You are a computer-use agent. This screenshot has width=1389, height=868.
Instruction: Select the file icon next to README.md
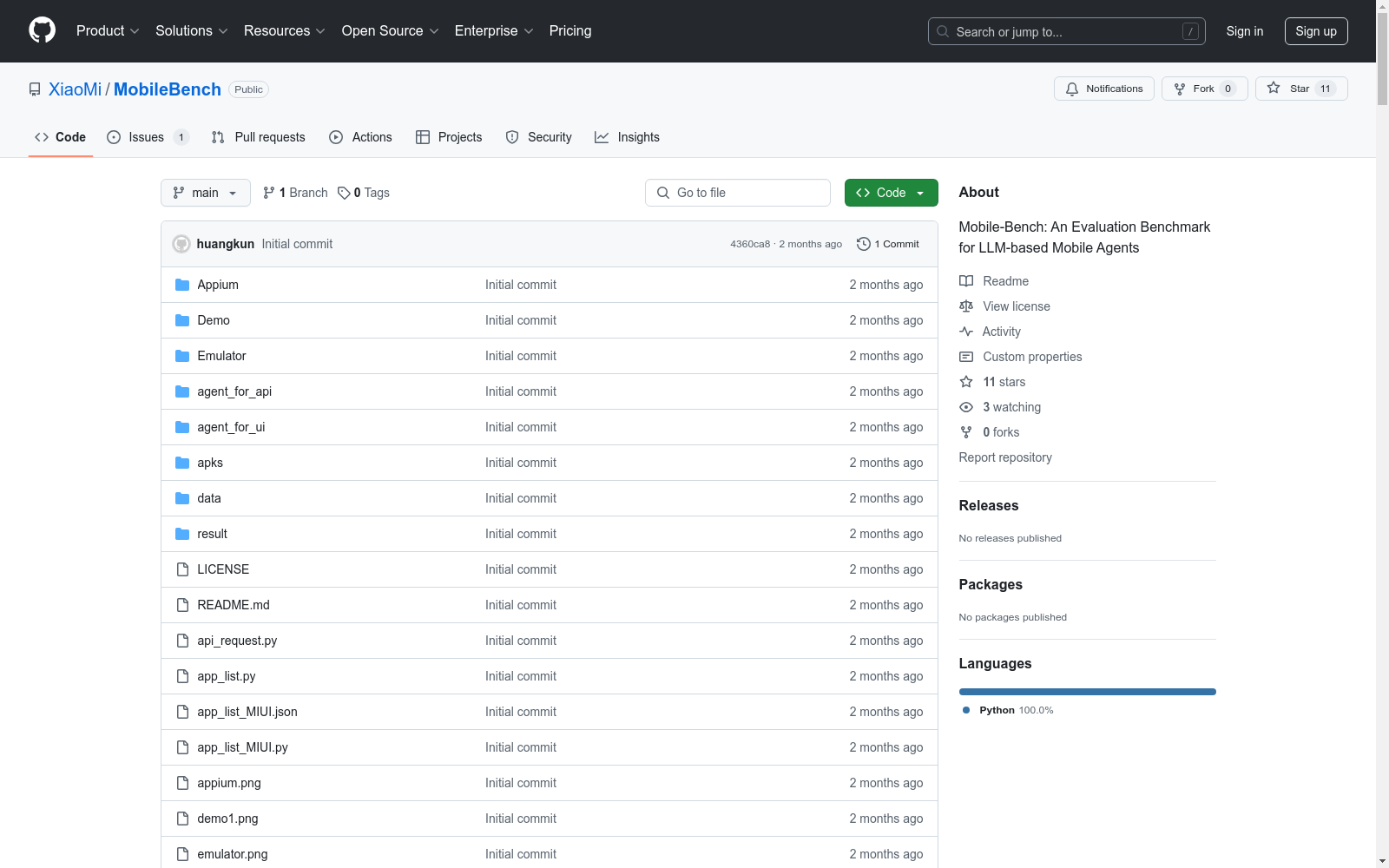pyautogui.click(x=182, y=605)
